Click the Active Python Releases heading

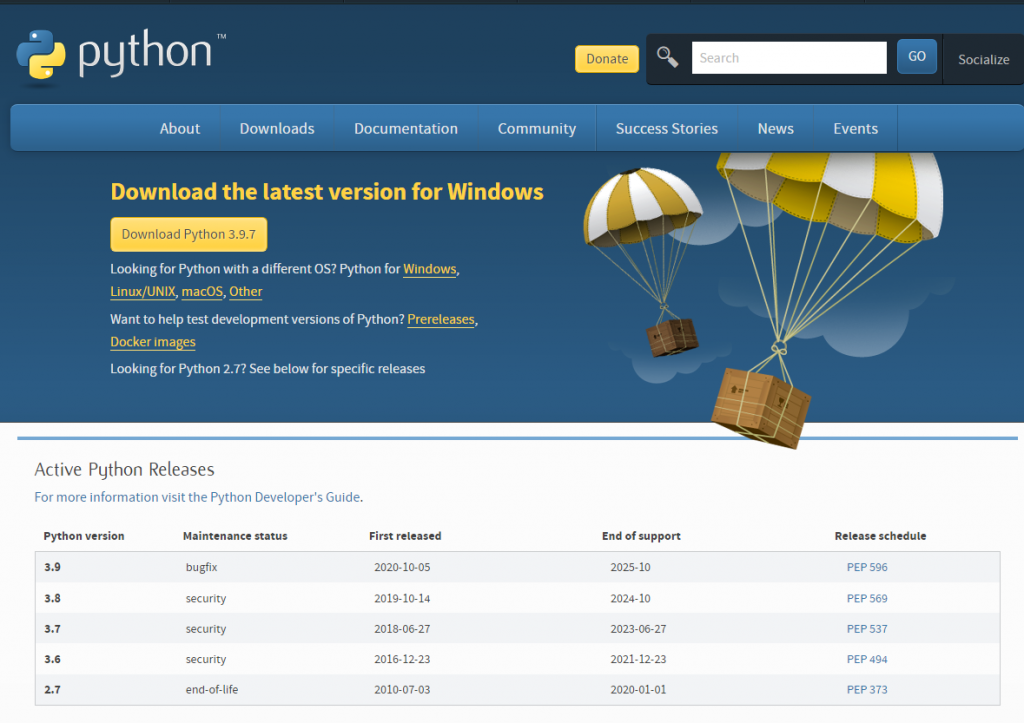pos(124,470)
